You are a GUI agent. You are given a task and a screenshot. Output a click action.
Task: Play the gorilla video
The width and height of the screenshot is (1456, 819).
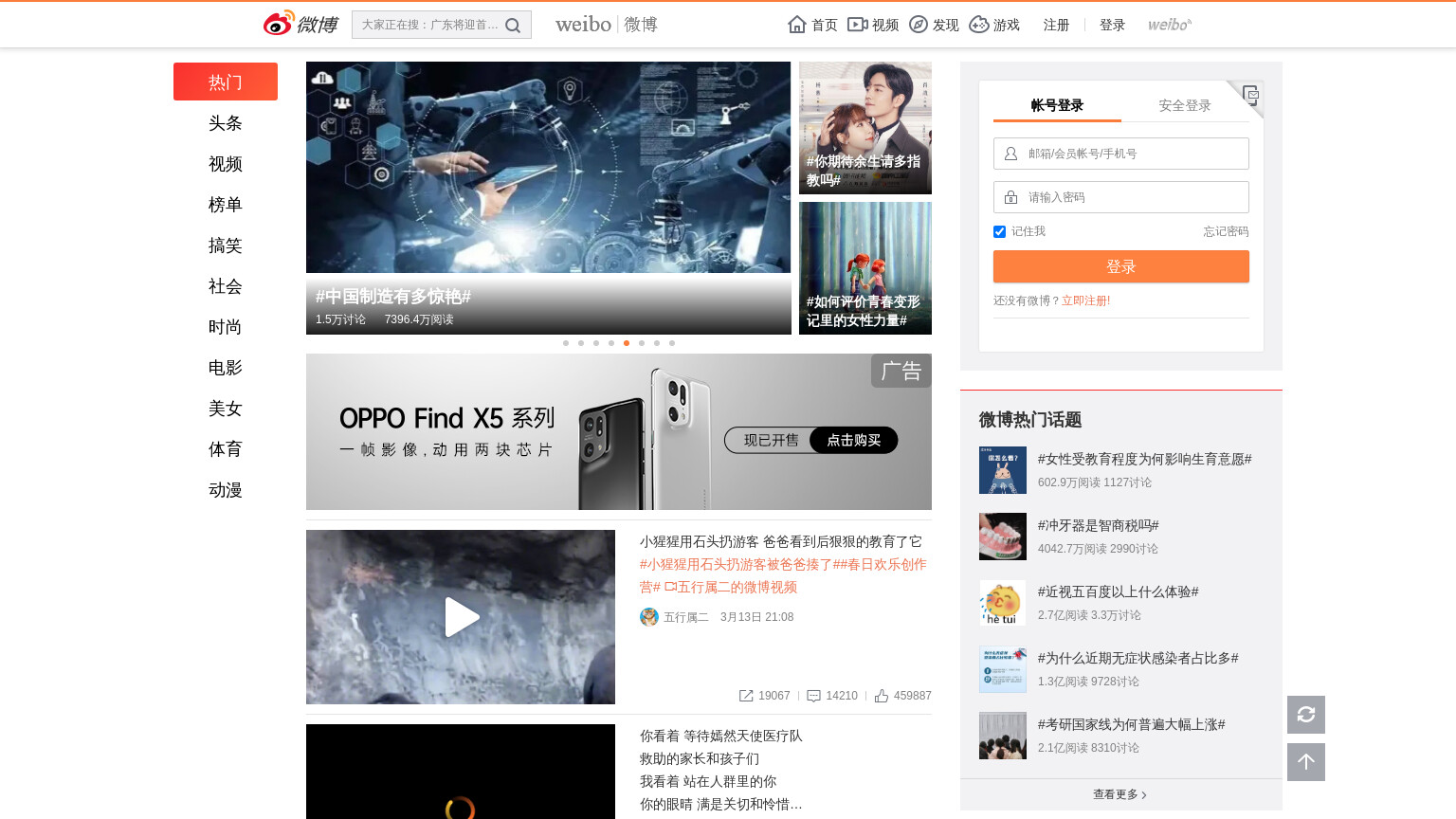[x=461, y=617]
